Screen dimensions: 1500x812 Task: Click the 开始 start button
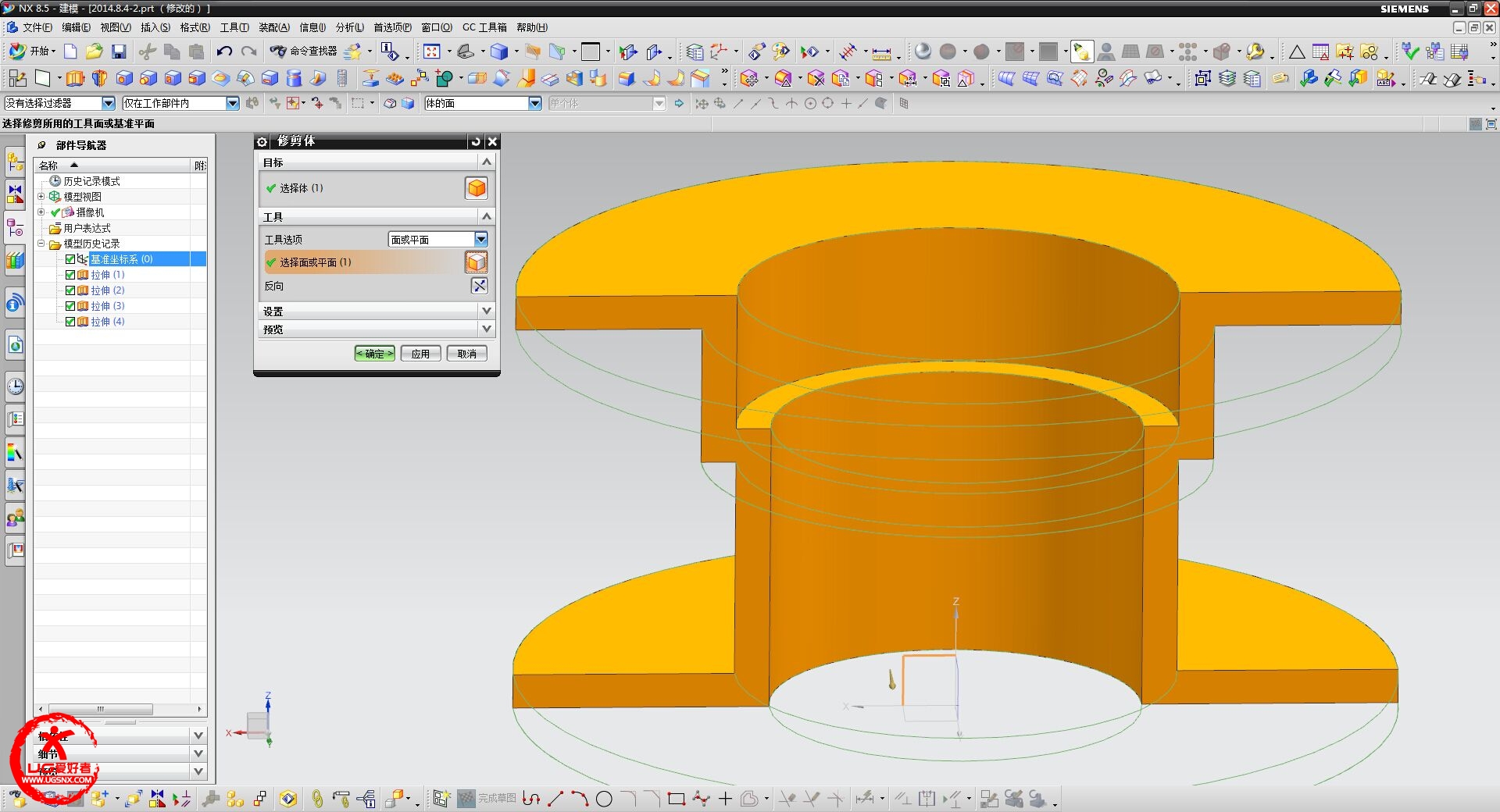(31, 52)
